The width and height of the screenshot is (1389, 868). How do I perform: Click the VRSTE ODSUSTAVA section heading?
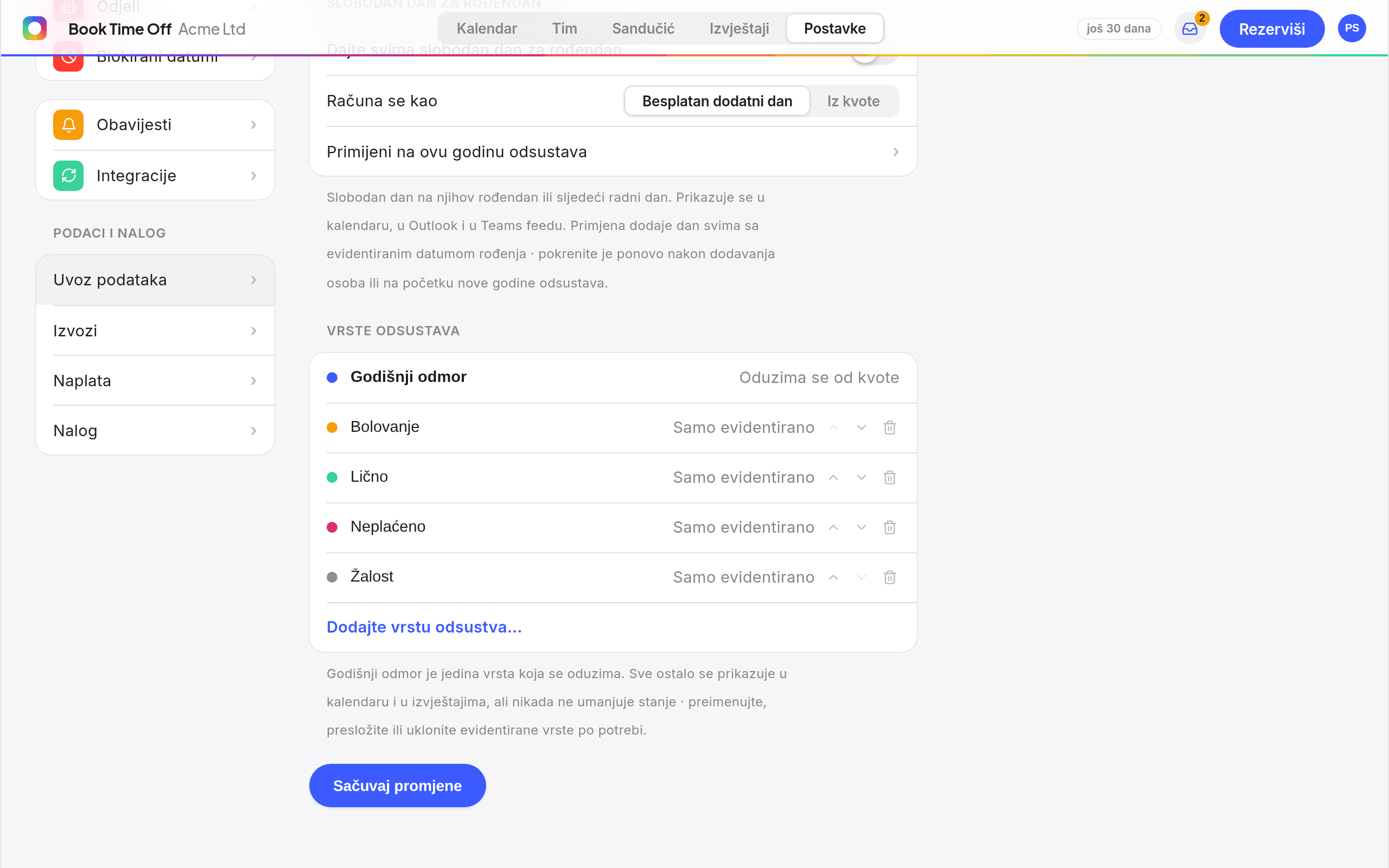(x=393, y=331)
